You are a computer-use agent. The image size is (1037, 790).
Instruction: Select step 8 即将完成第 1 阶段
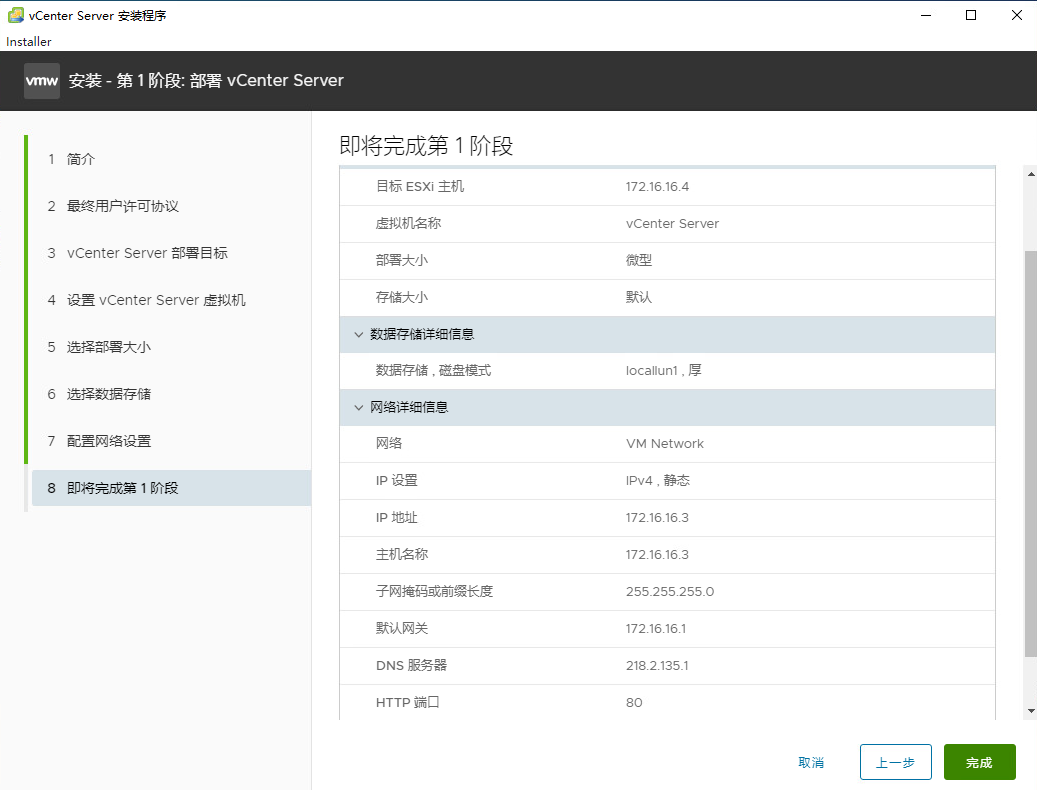coord(171,488)
